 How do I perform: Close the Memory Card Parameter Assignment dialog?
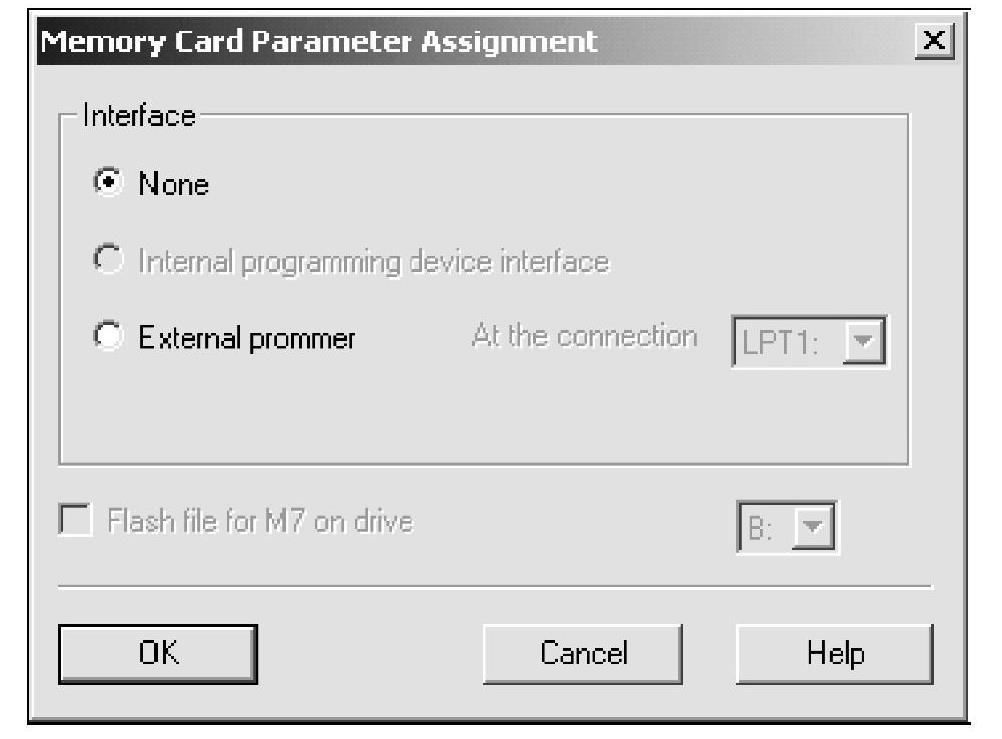click(x=934, y=41)
